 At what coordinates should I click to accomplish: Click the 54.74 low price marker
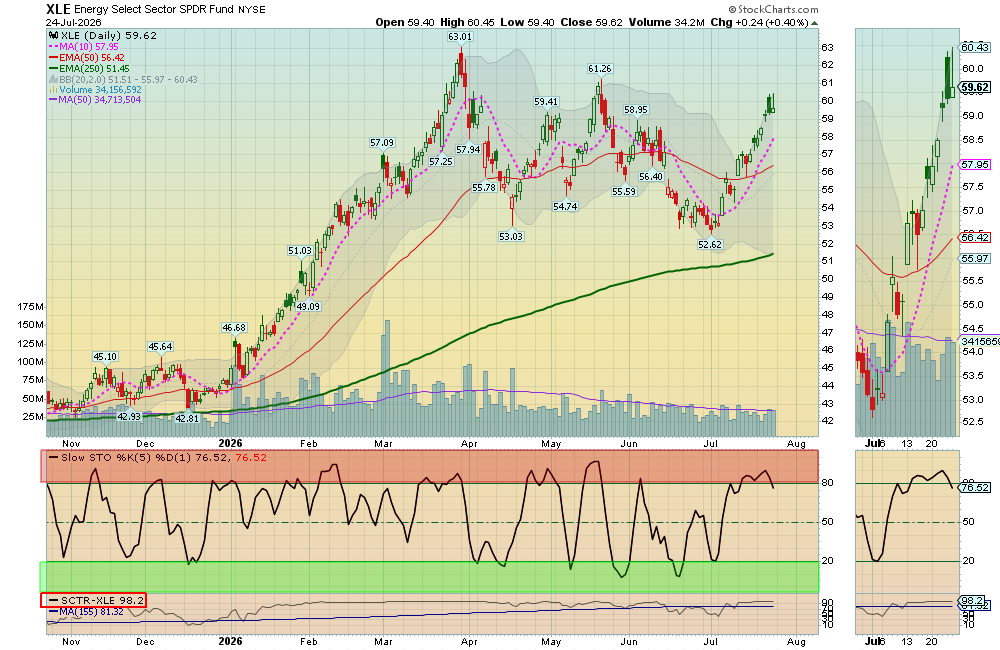[565, 206]
